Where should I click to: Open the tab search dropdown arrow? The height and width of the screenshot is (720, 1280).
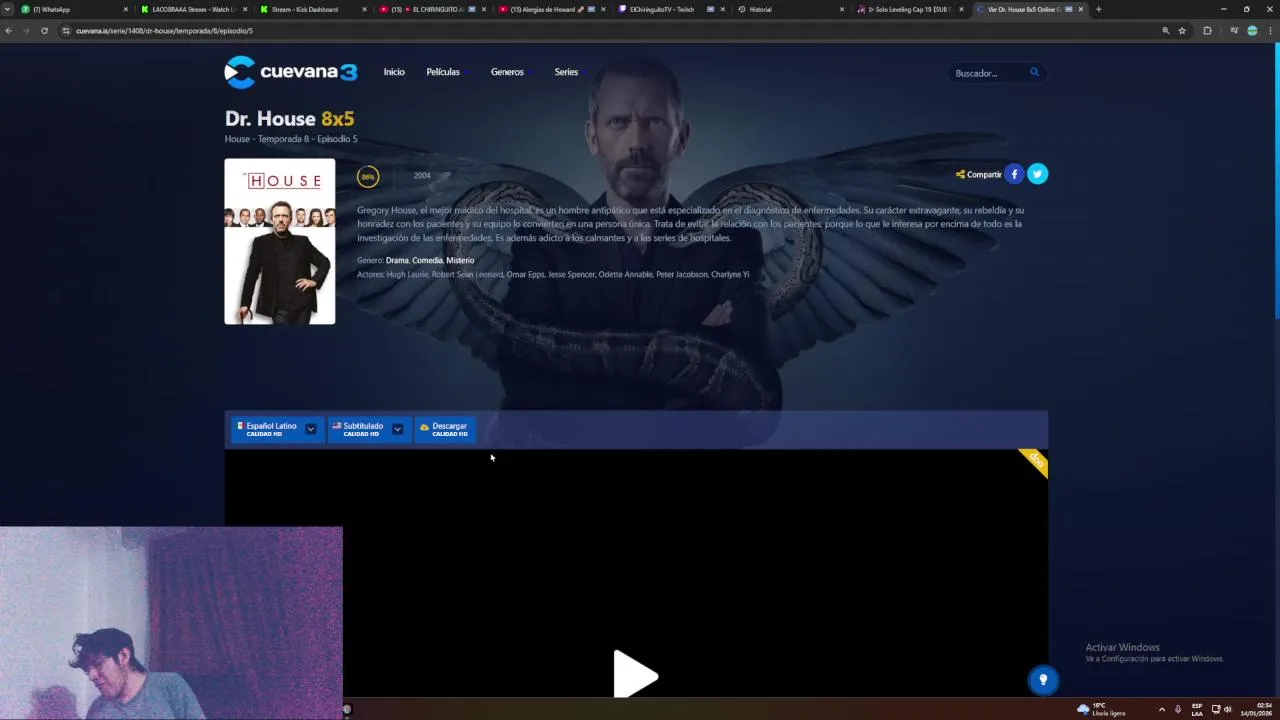8,9
